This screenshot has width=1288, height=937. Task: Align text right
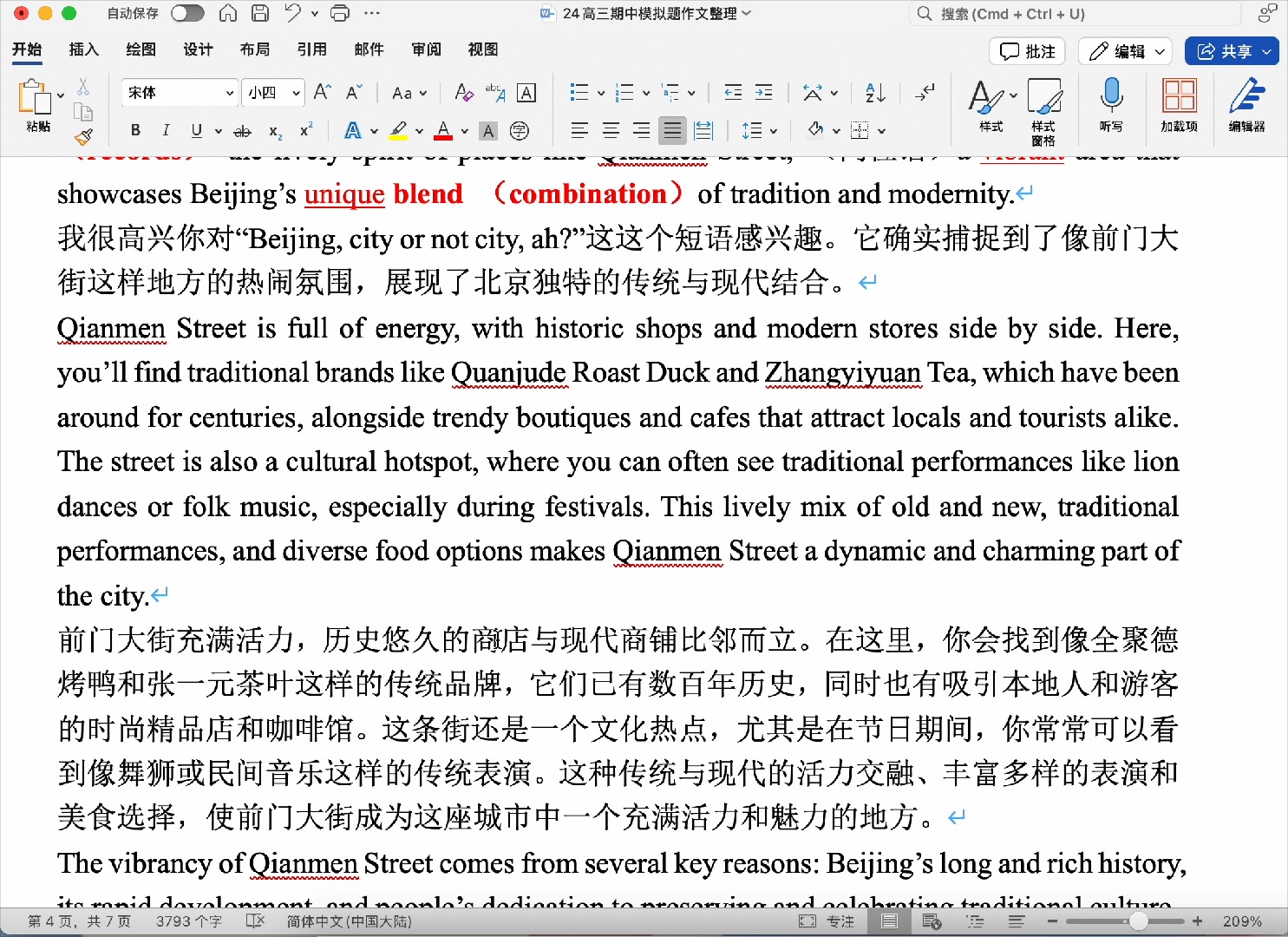pos(642,131)
